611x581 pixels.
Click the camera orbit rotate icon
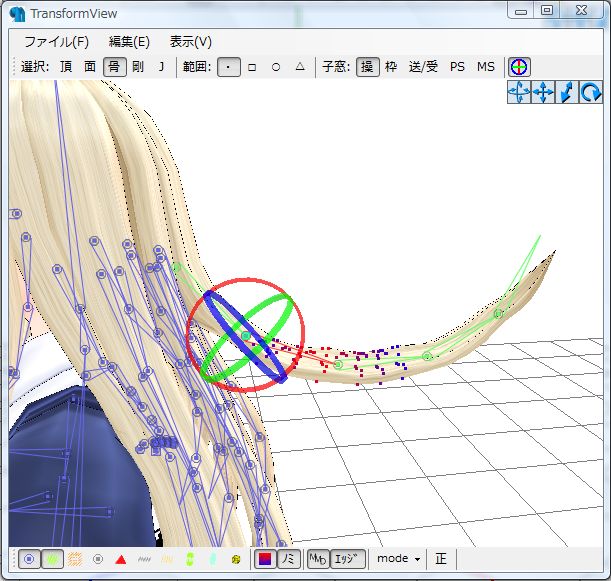point(519,92)
